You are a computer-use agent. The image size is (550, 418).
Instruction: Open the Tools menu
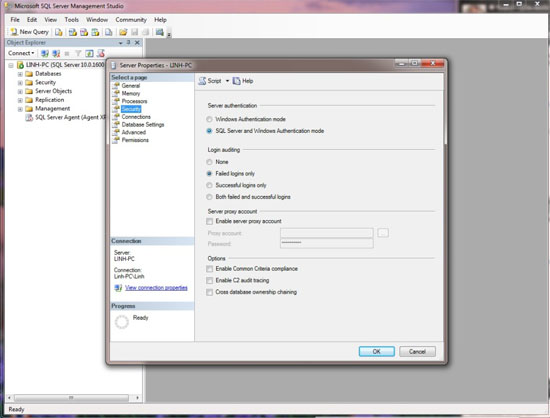(x=72, y=20)
